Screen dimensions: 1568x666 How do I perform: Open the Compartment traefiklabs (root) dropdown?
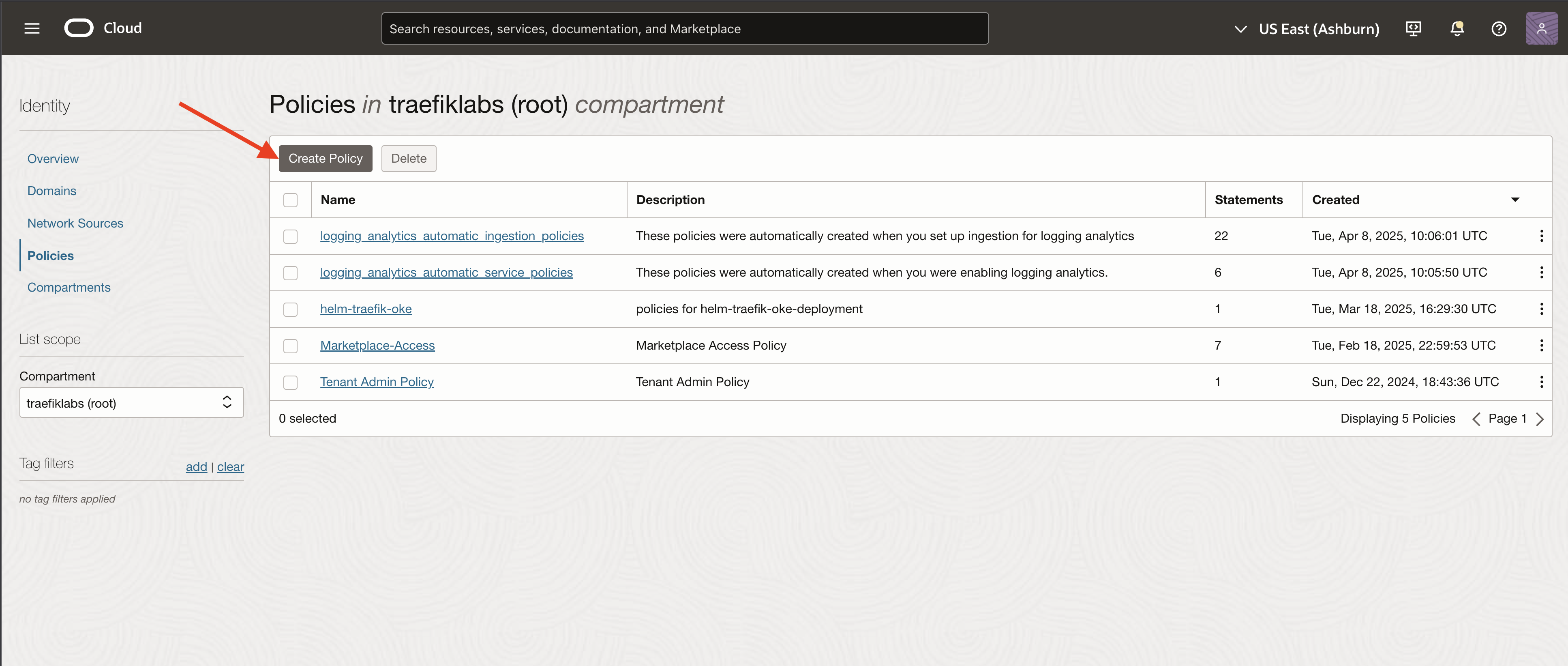click(131, 402)
